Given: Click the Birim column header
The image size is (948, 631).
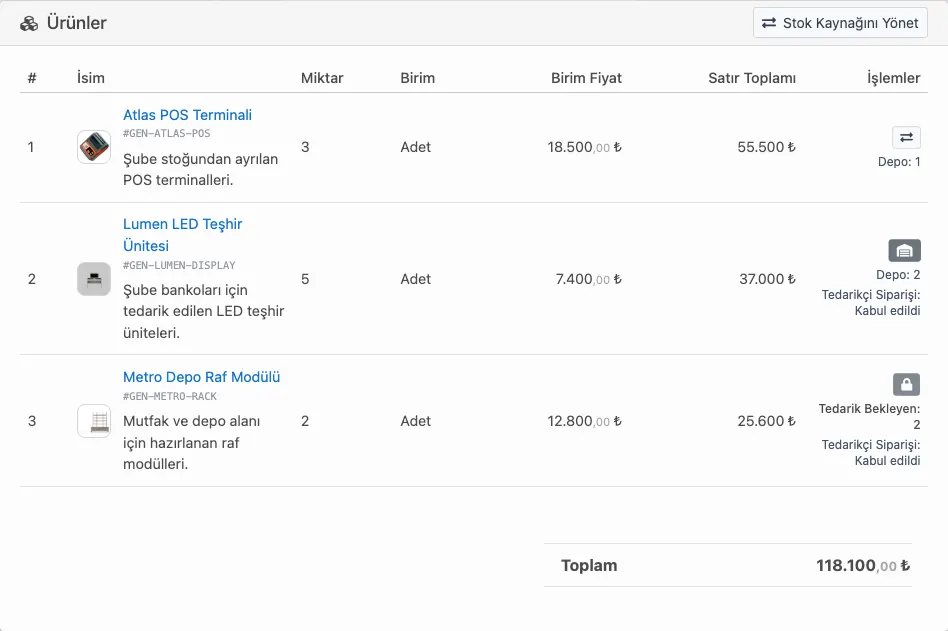Looking at the screenshot, I should [417, 78].
